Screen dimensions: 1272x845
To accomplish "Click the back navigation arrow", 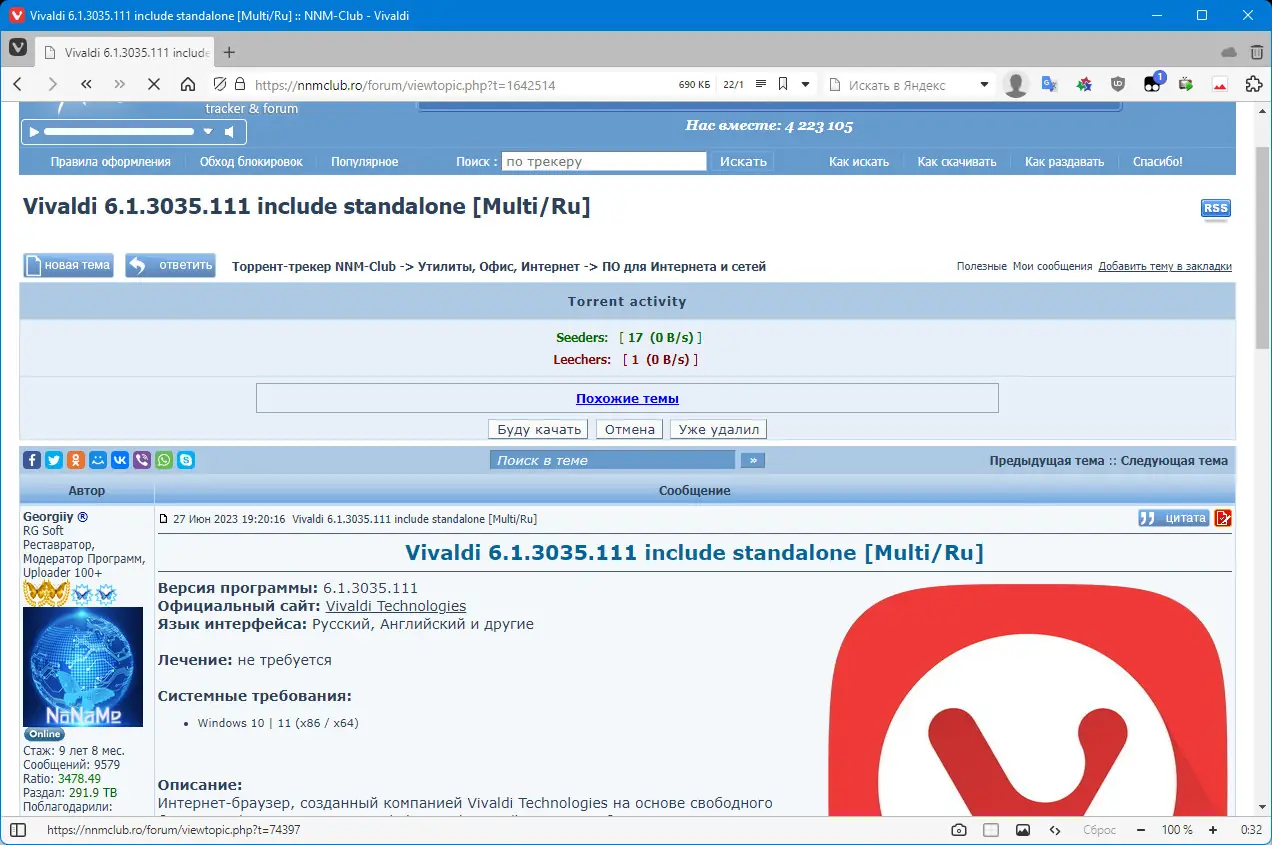I will pos(18,85).
